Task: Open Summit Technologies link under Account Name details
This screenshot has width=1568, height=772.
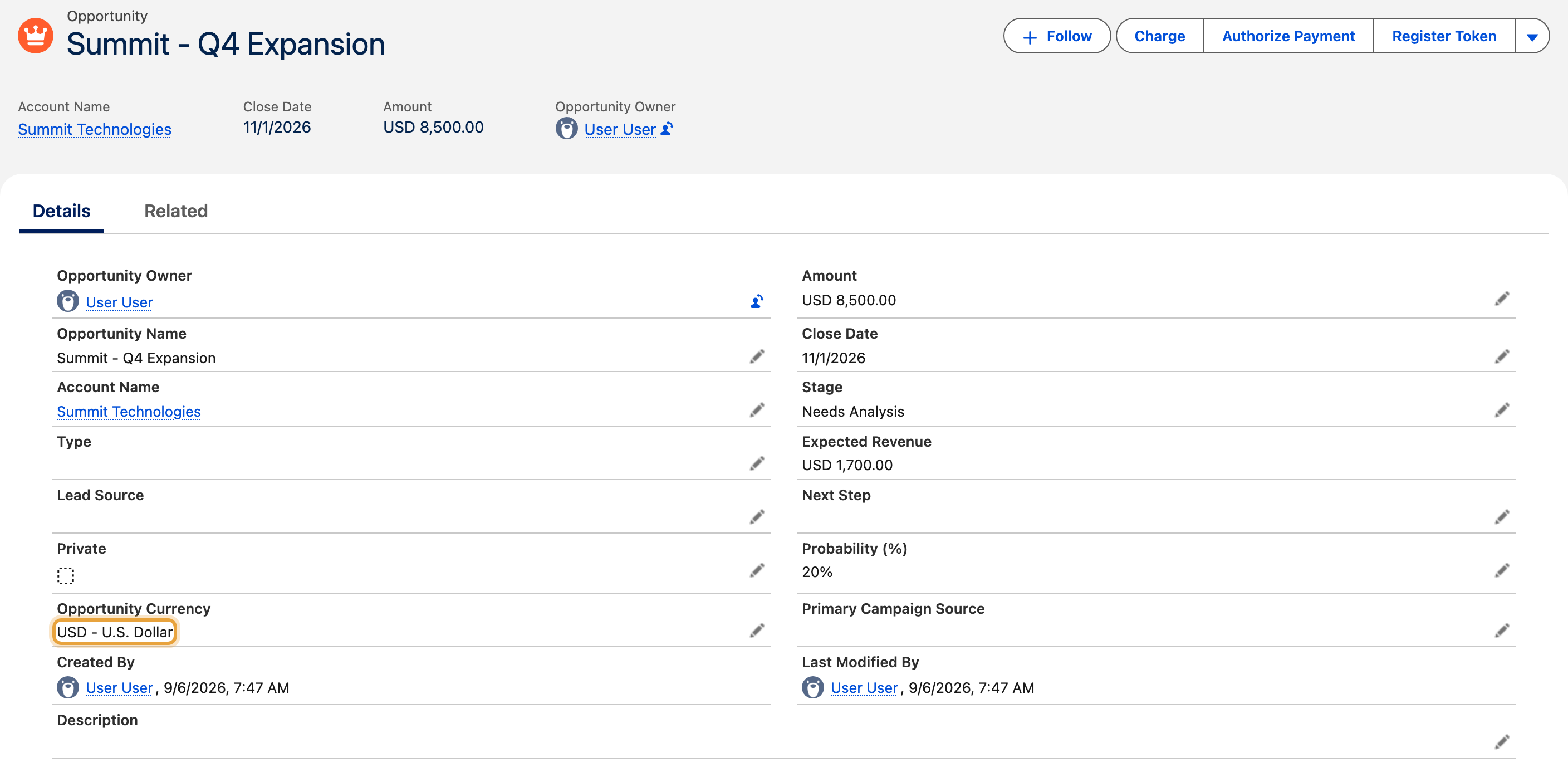Action: 129,412
